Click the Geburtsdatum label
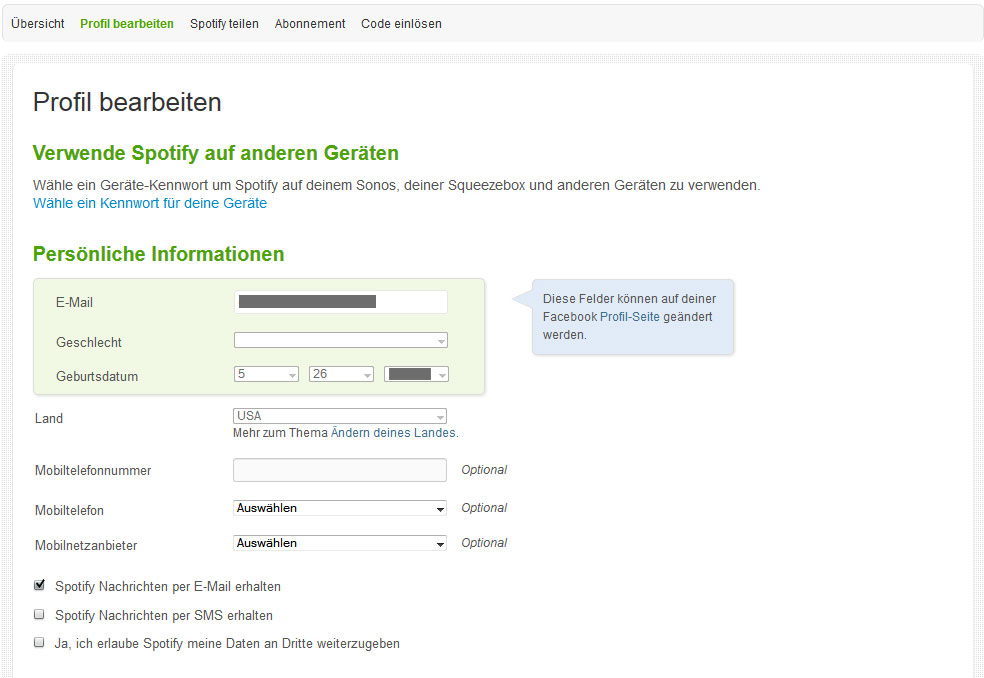This screenshot has width=984, height=678. pyautogui.click(x=97, y=377)
